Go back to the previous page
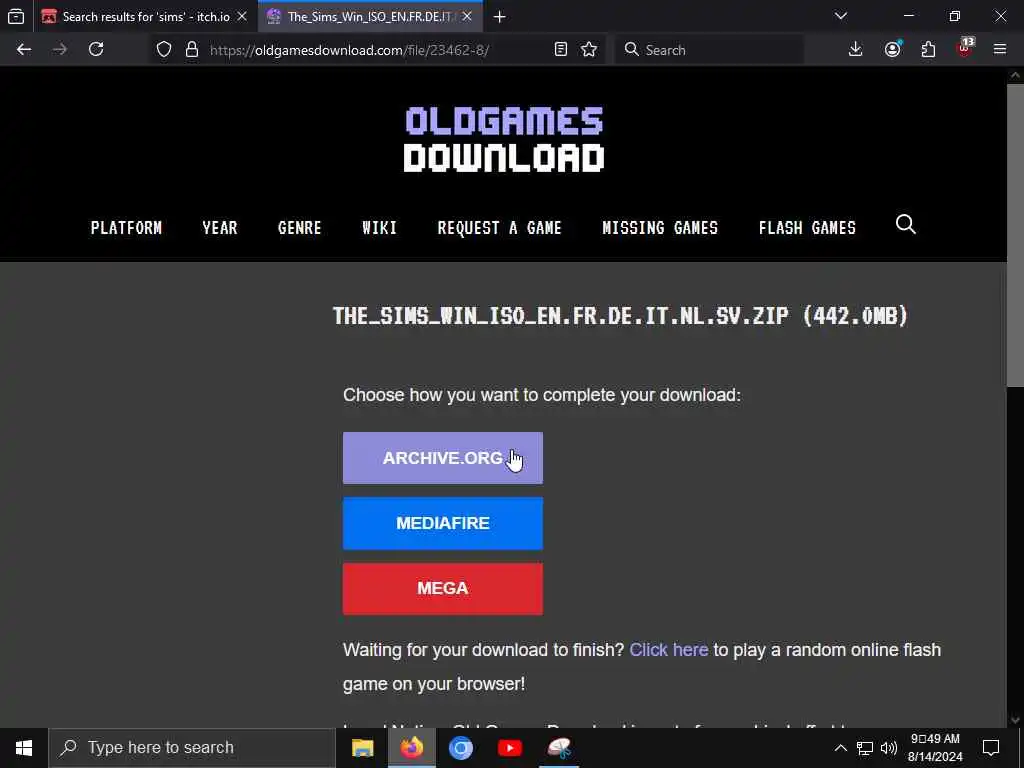This screenshot has width=1024, height=768. [24, 50]
